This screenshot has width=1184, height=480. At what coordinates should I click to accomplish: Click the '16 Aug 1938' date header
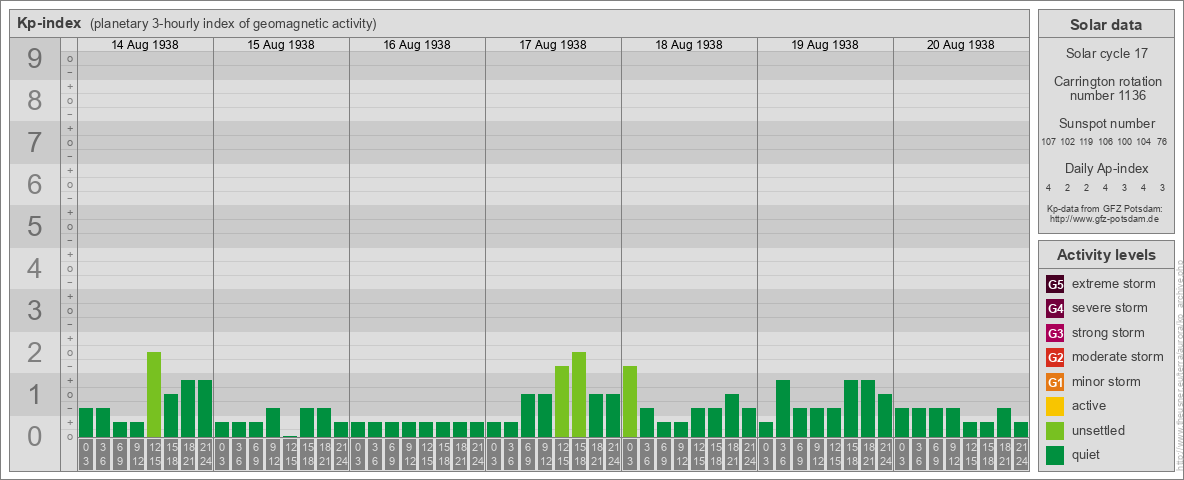(417, 45)
